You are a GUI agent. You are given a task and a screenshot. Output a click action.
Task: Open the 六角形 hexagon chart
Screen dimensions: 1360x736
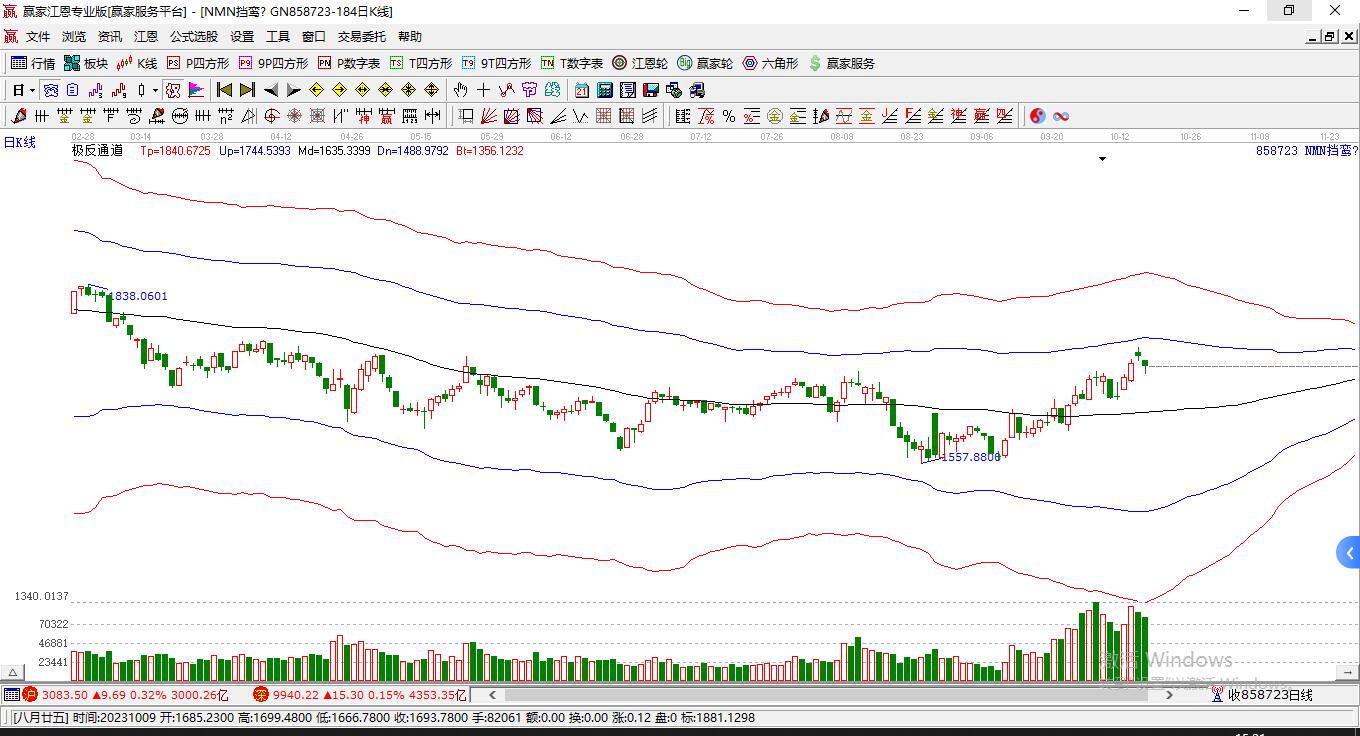tap(770, 63)
